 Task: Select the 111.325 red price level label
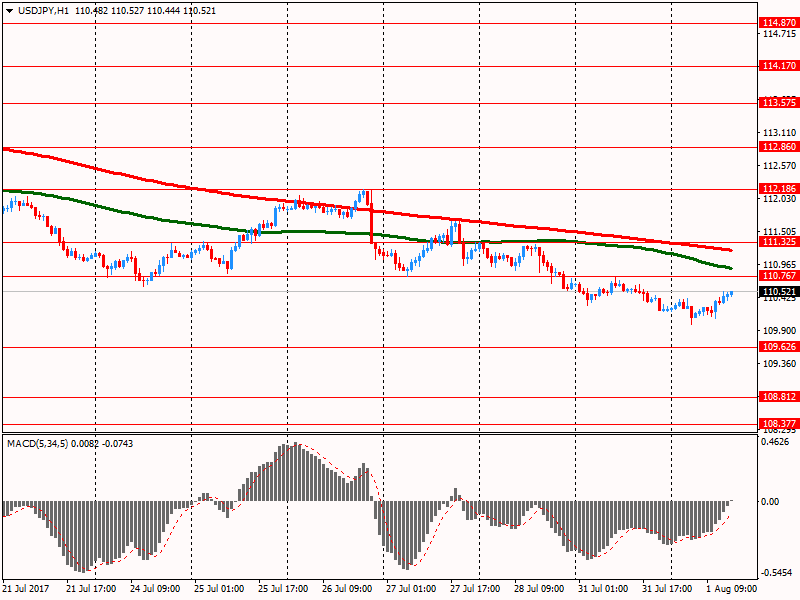tap(779, 242)
